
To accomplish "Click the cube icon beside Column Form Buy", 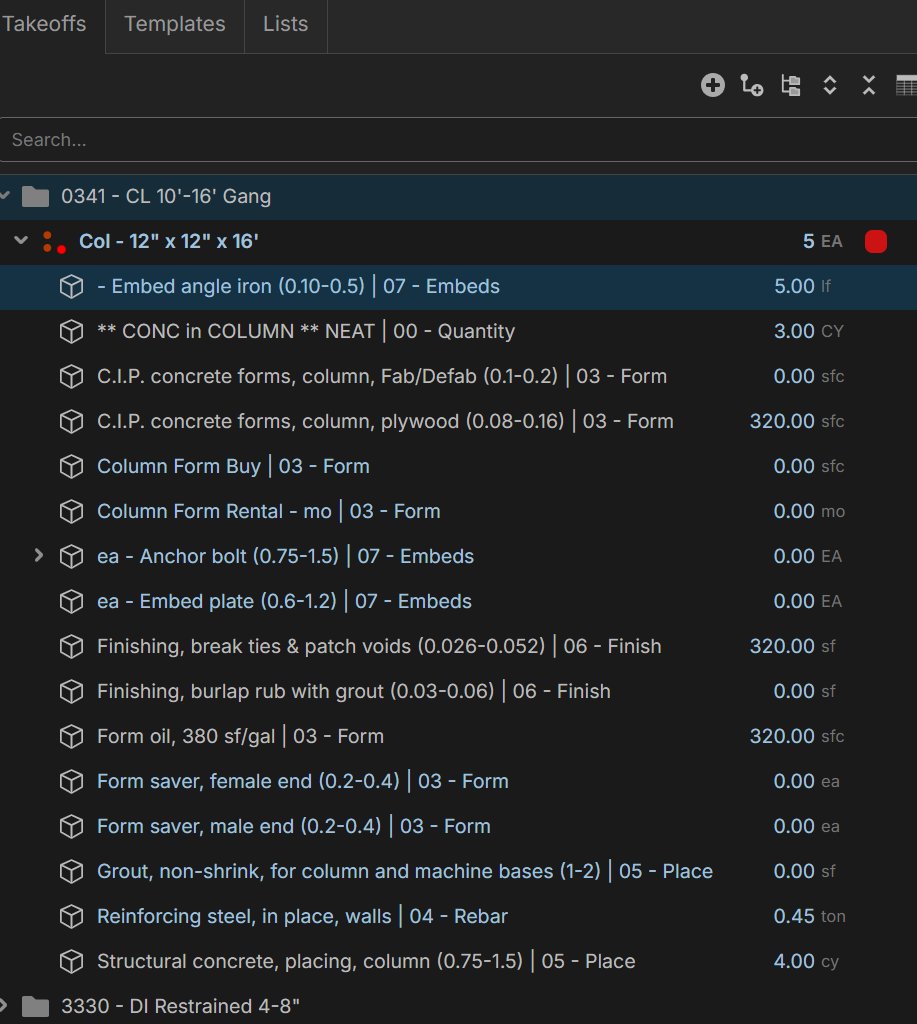I will coord(71,467).
